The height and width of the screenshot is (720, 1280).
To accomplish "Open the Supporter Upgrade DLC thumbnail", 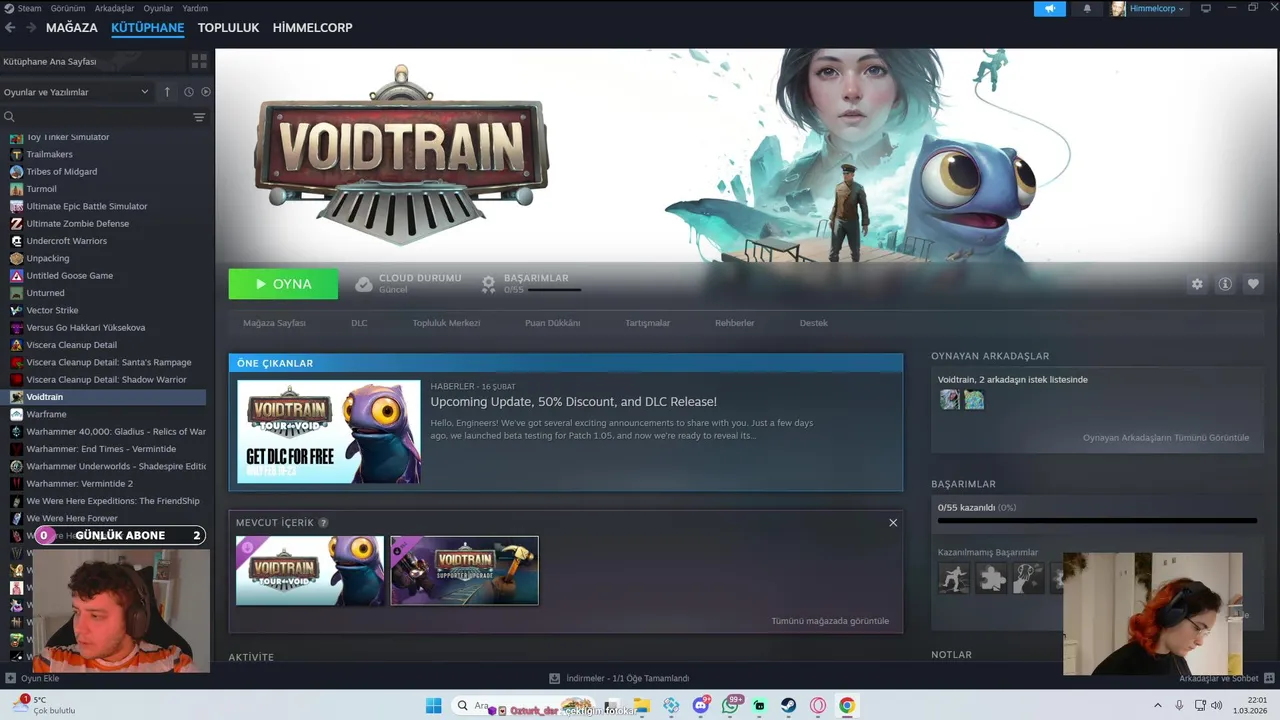I will pyautogui.click(x=464, y=571).
